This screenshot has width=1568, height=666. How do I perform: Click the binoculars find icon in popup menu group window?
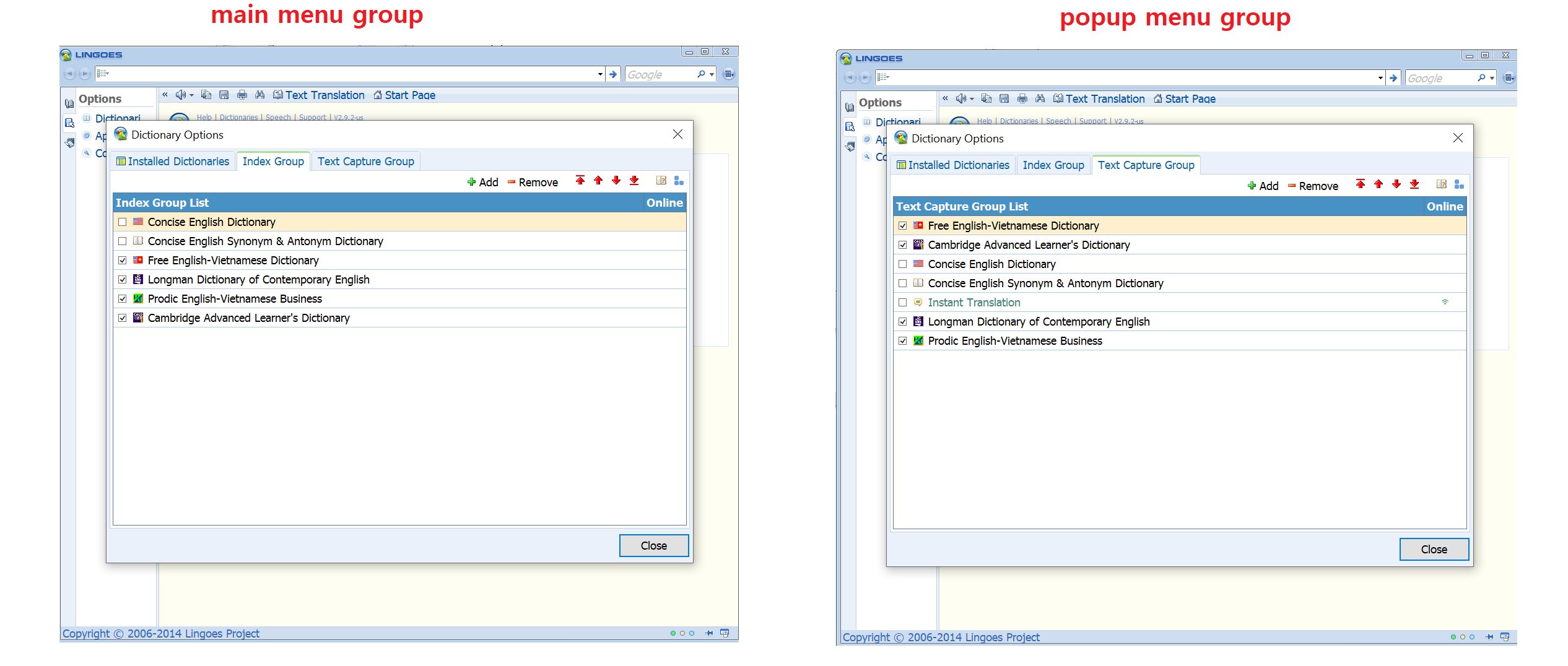tap(1040, 98)
